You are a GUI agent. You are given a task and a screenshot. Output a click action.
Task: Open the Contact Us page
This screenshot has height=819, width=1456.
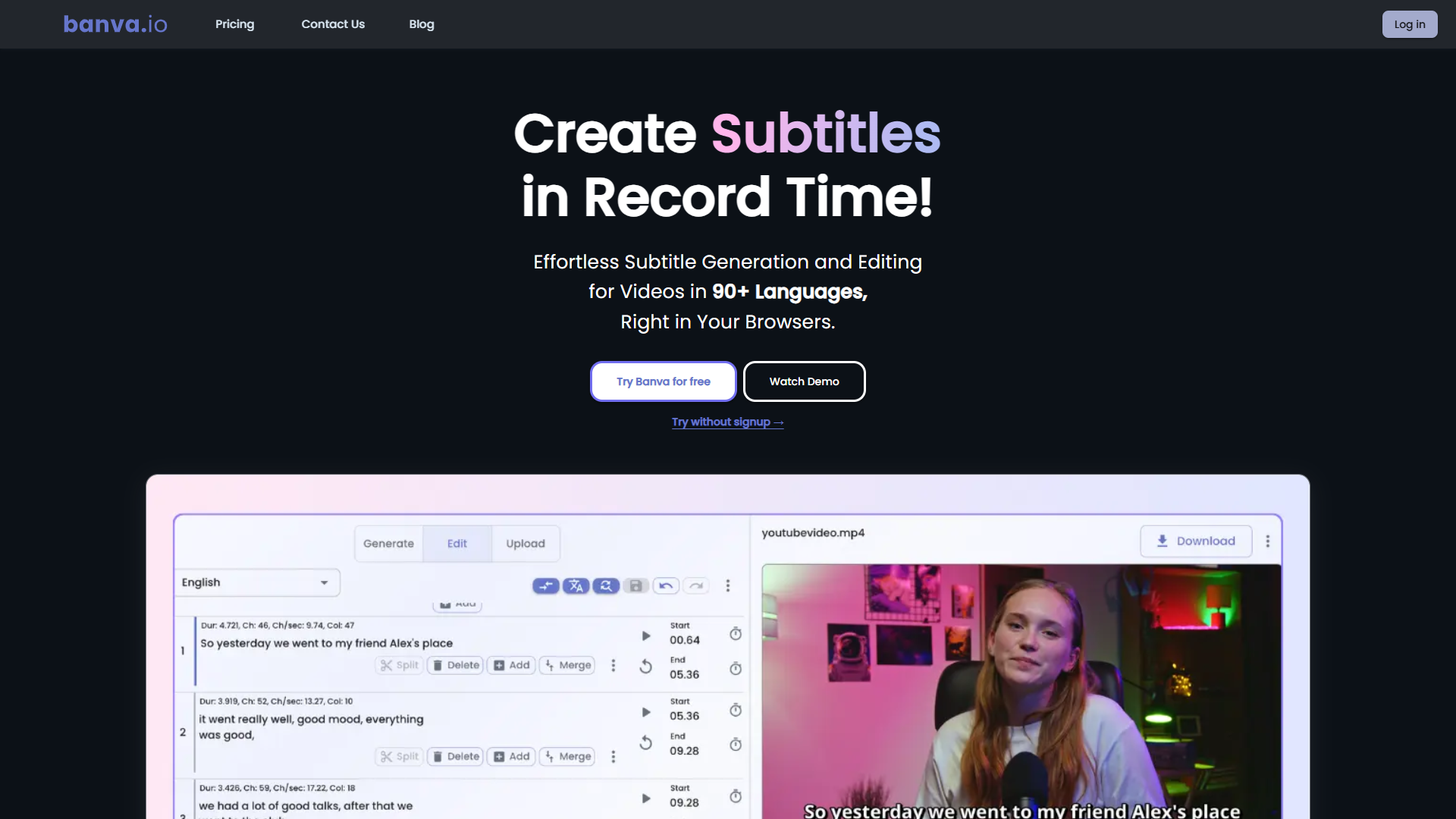click(333, 24)
